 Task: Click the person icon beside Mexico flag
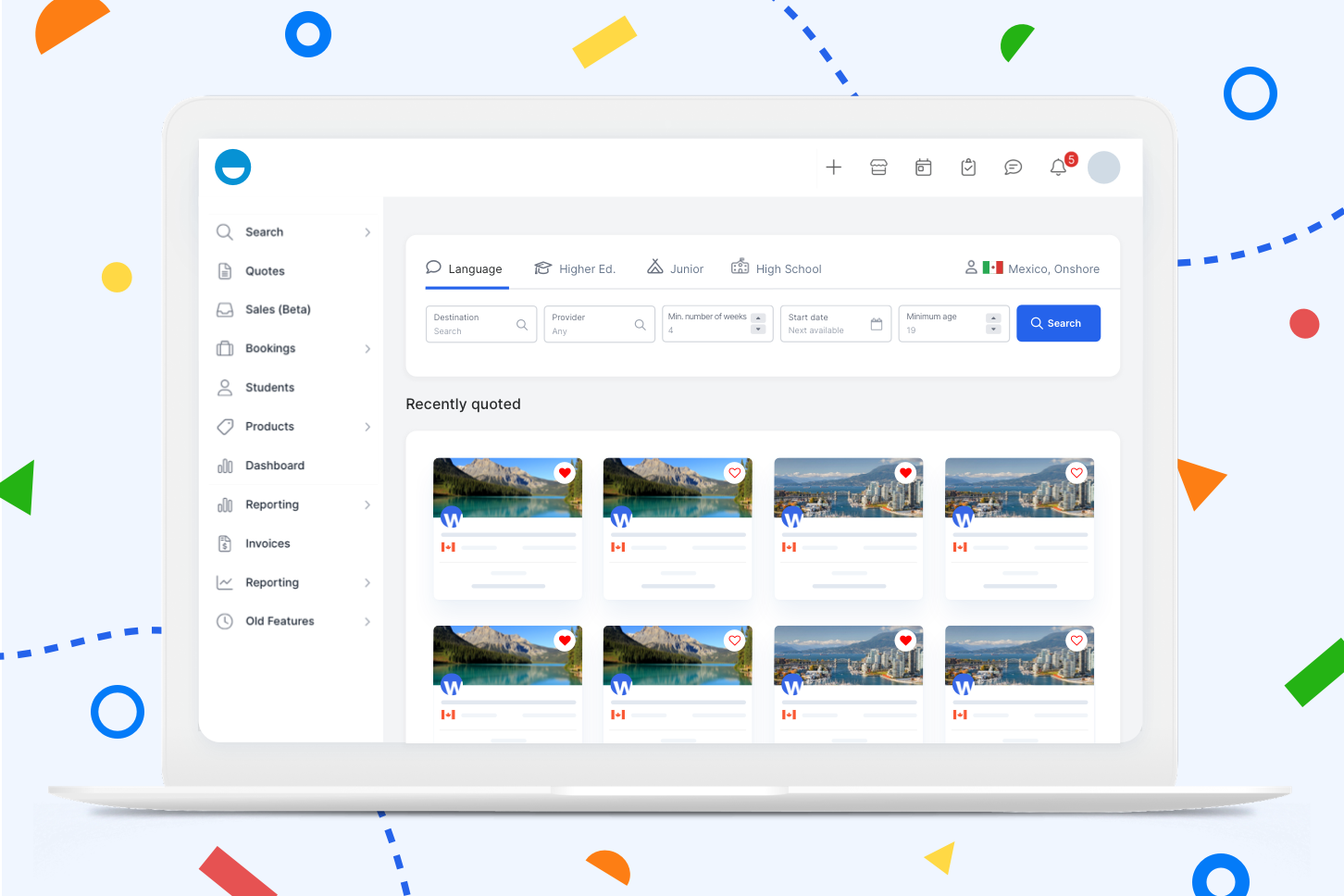tap(971, 268)
